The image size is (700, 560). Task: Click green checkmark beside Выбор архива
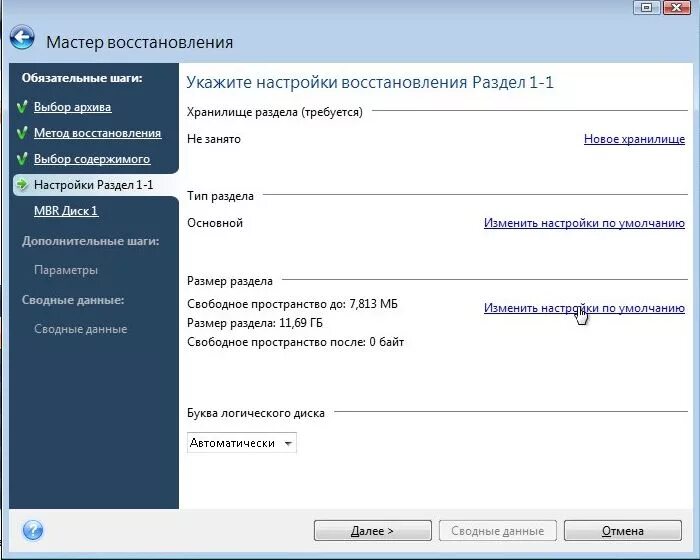tap(22, 107)
